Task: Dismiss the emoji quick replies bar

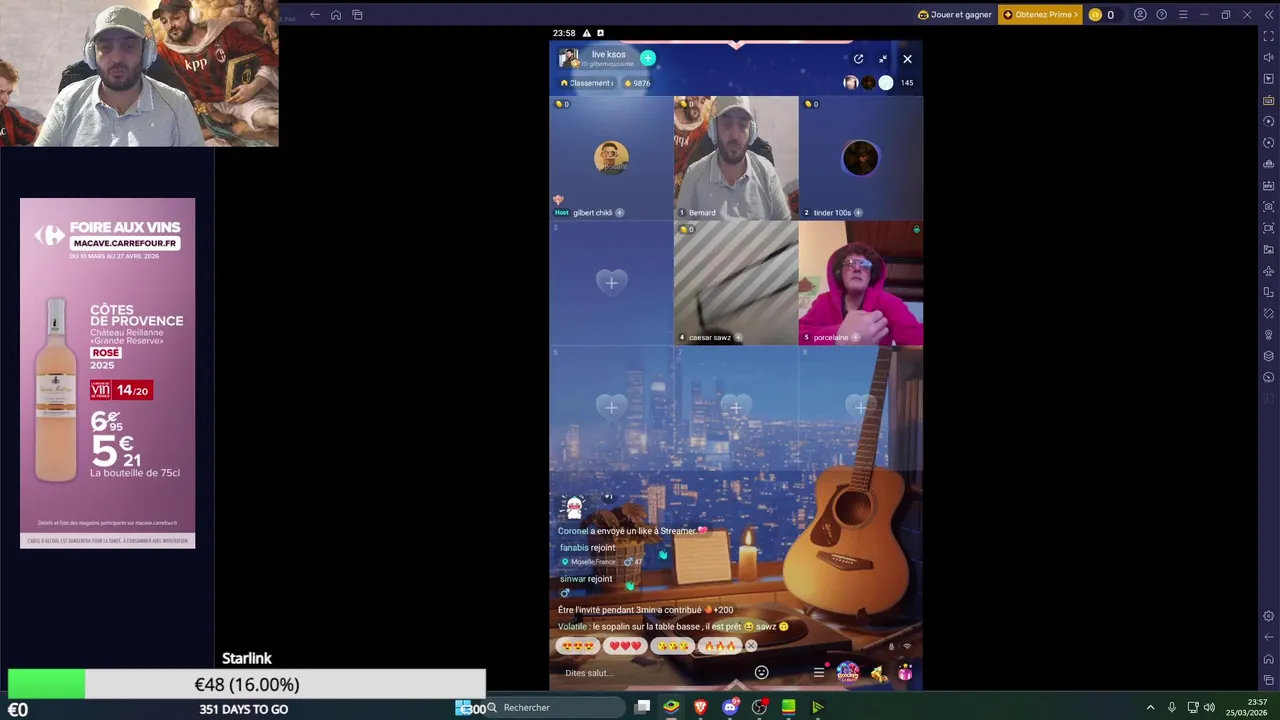Action: (x=751, y=646)
